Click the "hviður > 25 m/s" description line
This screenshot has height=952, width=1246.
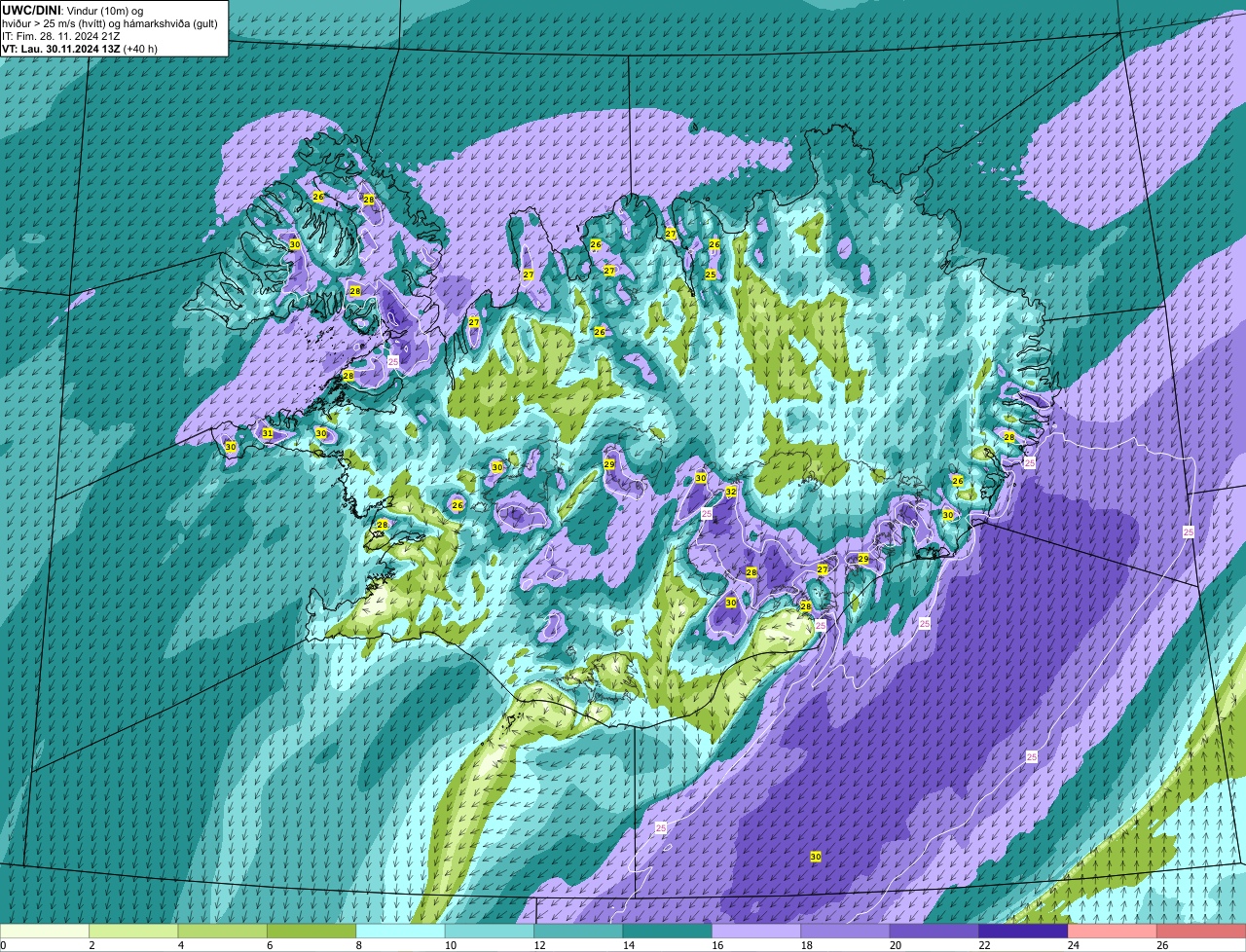coord(110,23)
